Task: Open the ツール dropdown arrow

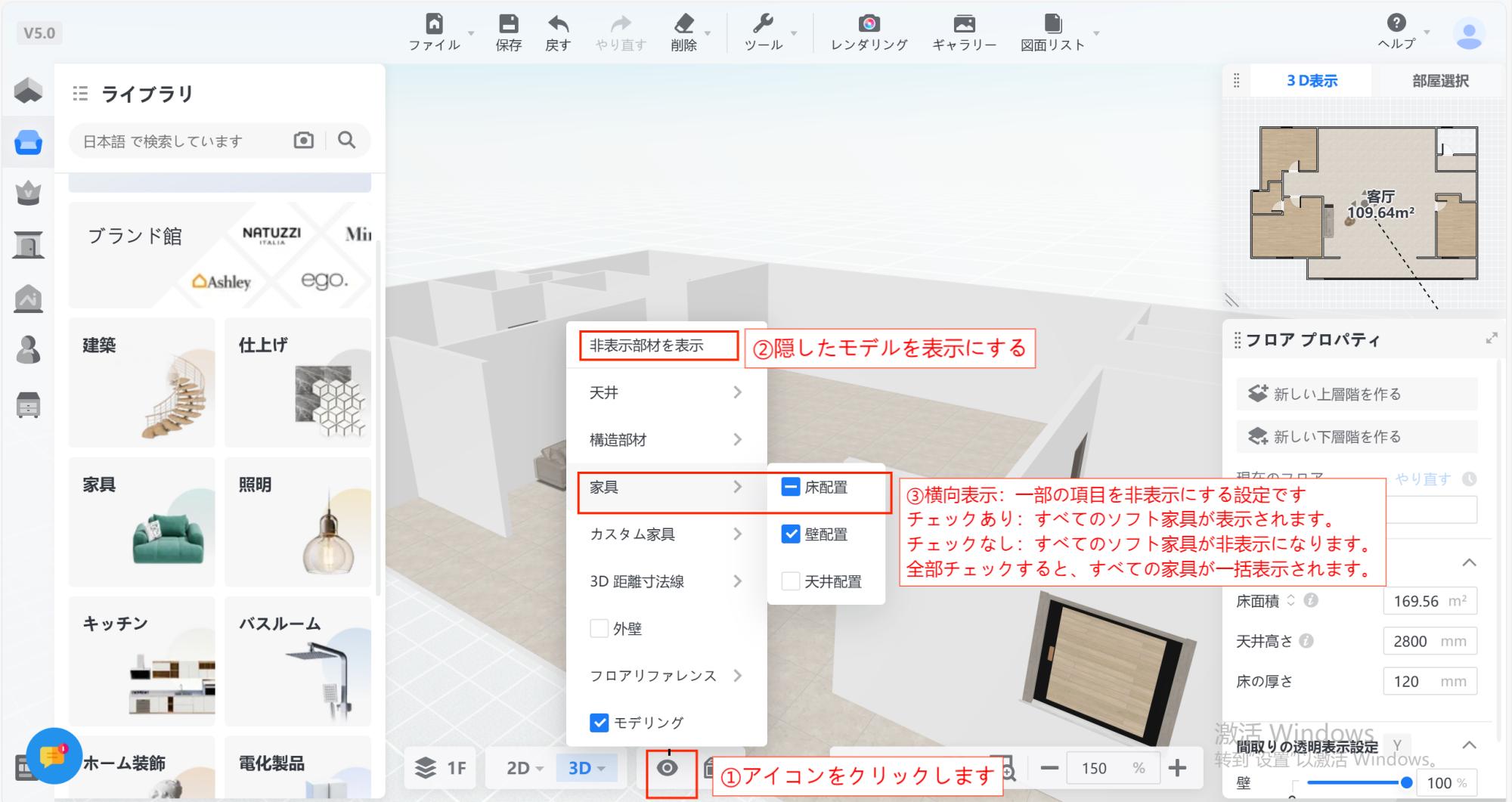Action: tap(794, 33)
